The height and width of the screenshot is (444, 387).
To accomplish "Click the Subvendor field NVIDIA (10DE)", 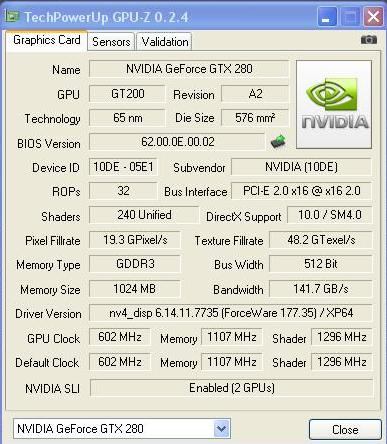I will point(301,167).
